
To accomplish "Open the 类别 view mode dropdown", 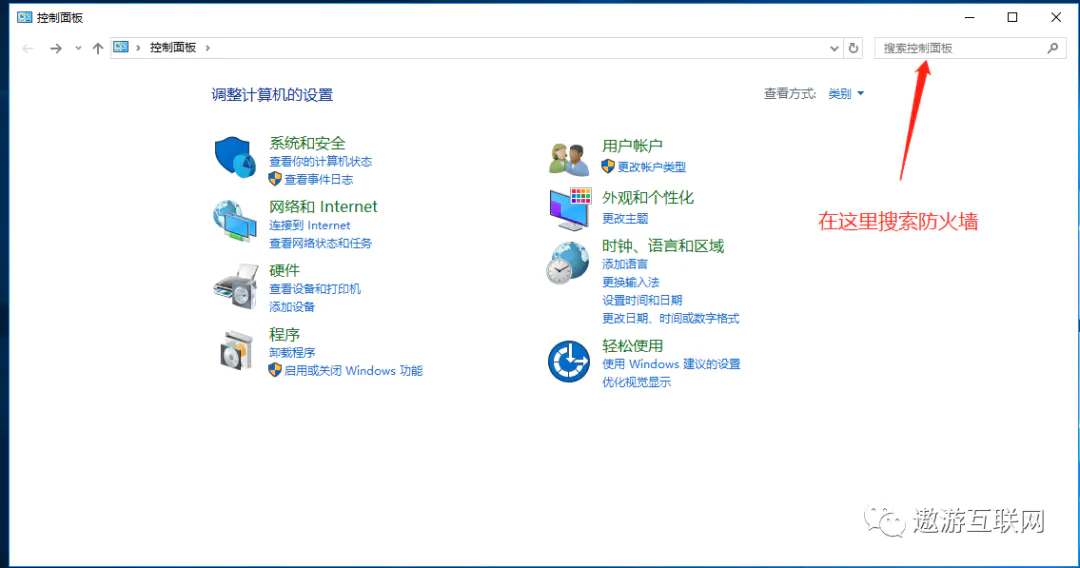I will pyautogui.click(x=846, y=94).
